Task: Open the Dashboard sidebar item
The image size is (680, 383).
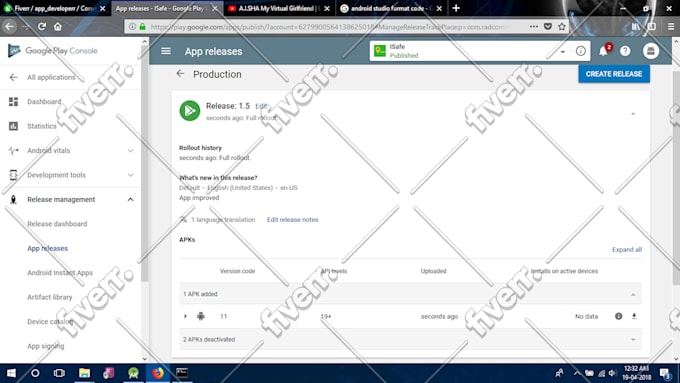Action: coord(44,101)
